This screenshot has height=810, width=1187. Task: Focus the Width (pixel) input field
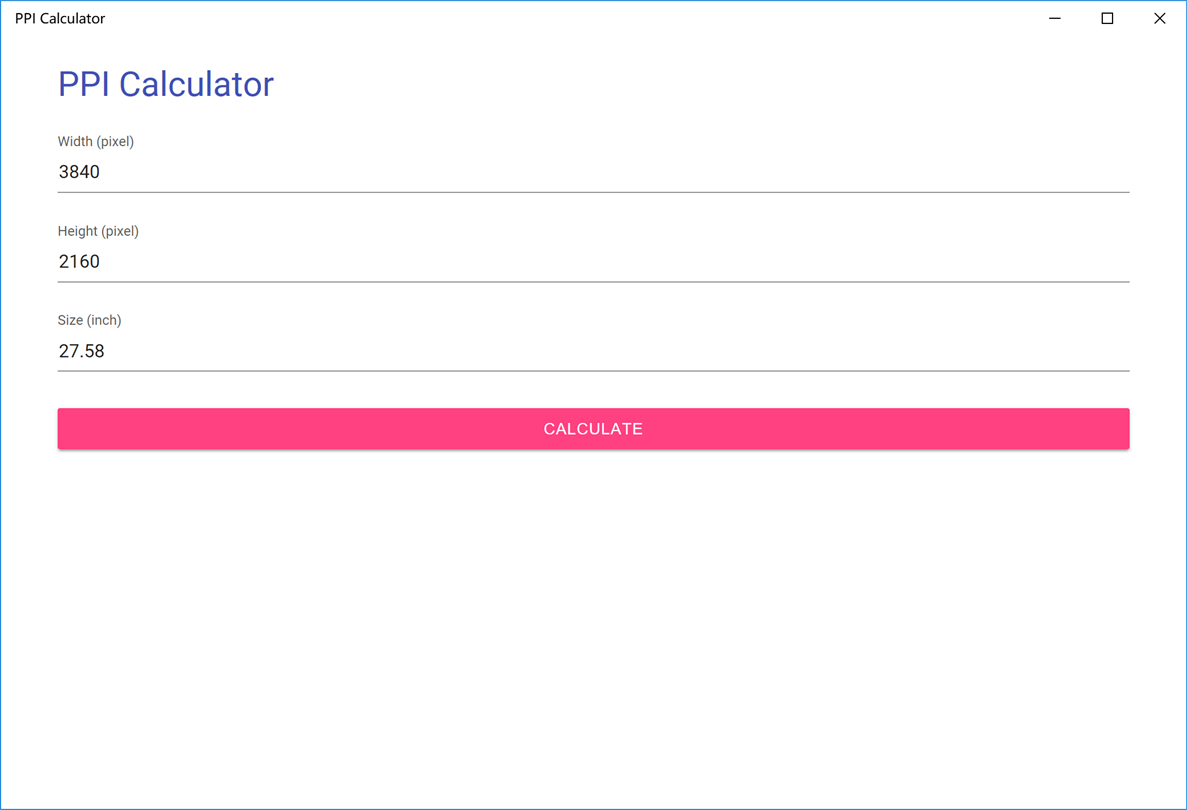(593, 172)
